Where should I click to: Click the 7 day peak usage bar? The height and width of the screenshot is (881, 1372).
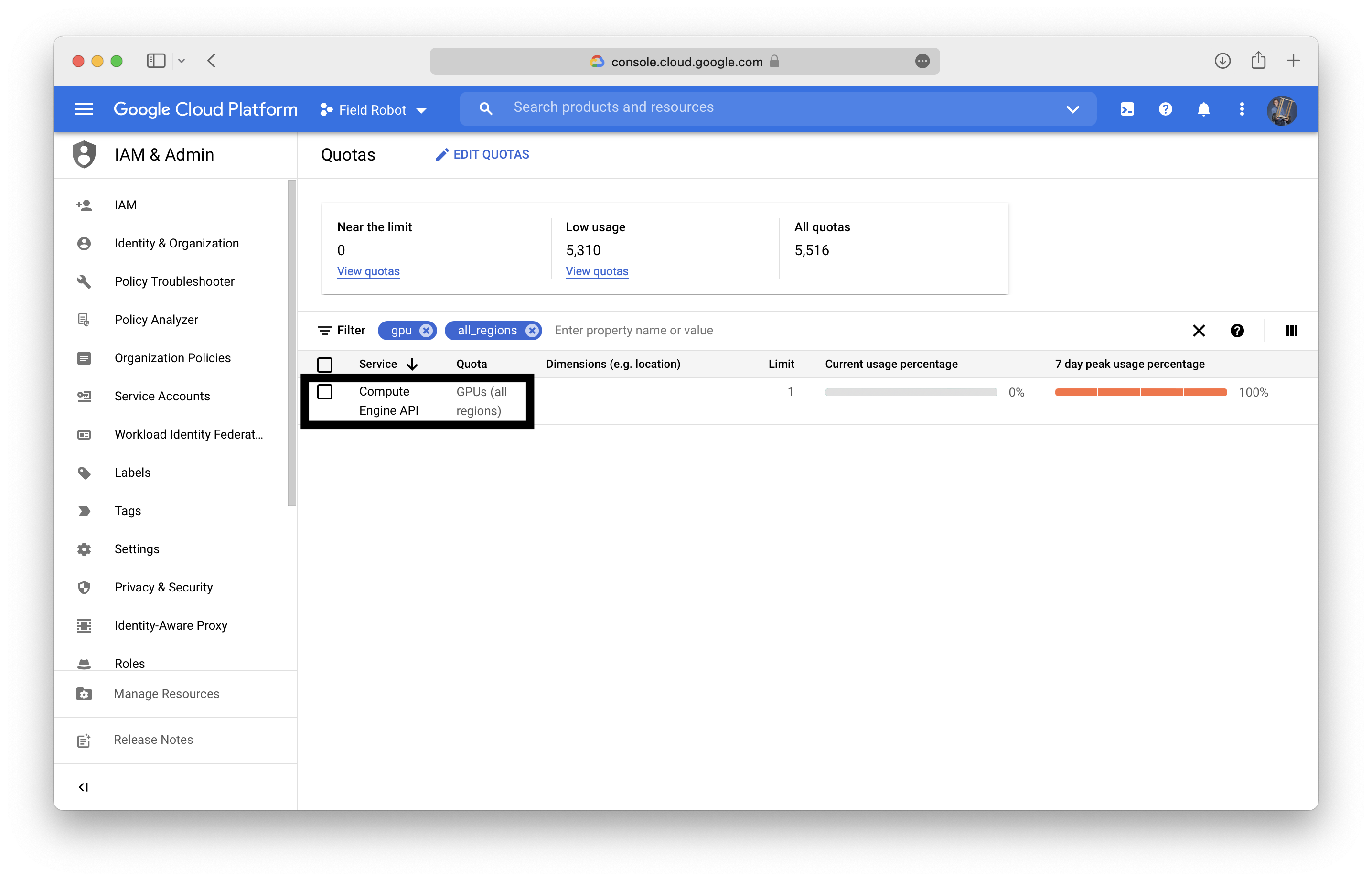1140,392
